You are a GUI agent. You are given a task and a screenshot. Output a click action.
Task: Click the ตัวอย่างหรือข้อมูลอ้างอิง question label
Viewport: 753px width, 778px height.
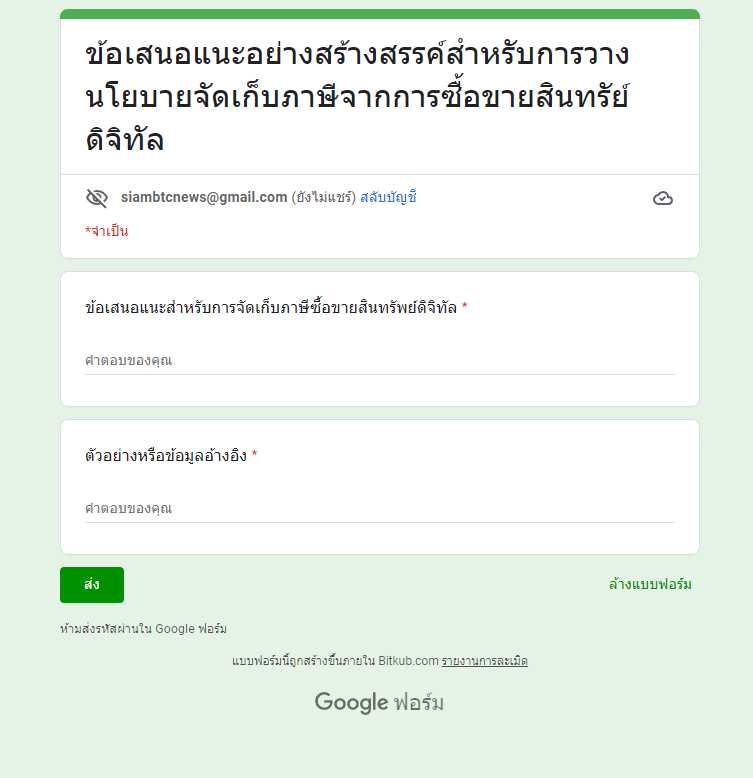coord(166,455)
